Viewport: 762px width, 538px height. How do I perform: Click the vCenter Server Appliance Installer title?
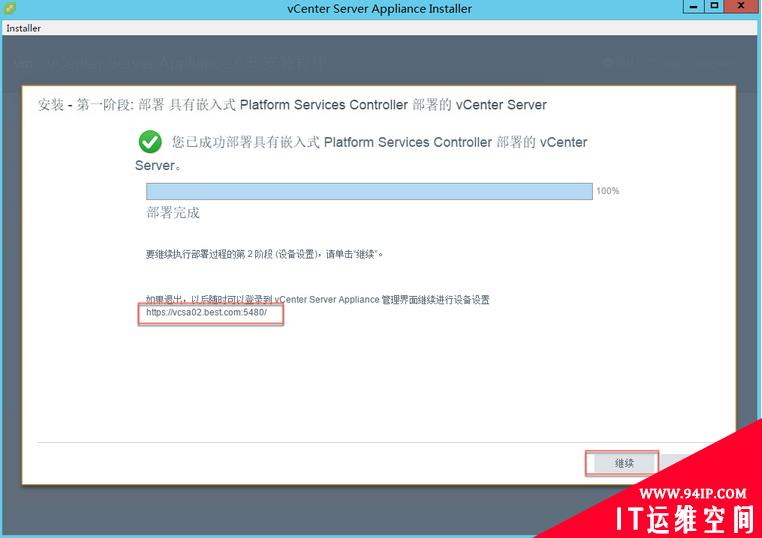click(380, 9)
